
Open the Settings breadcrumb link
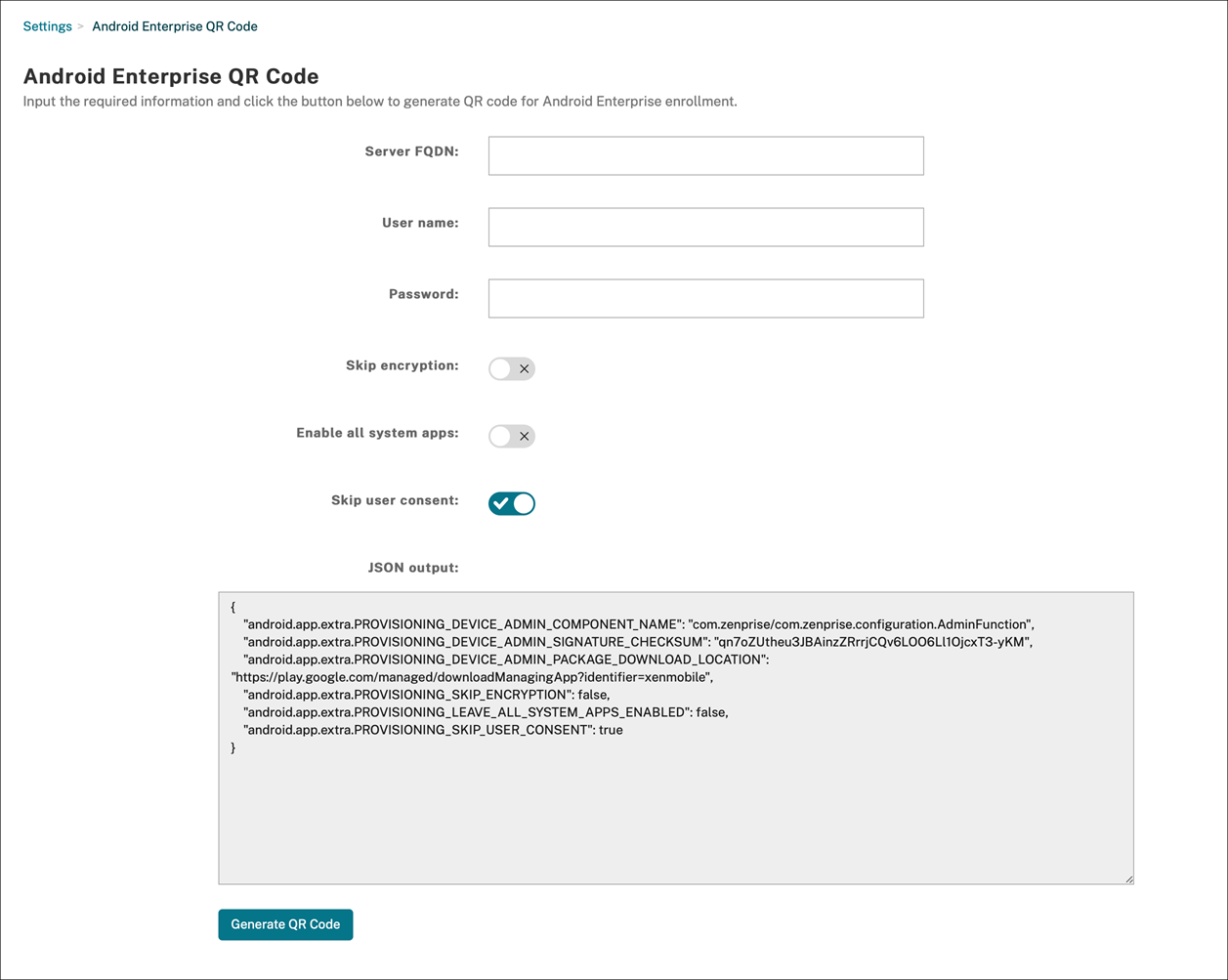coord(47,25)
